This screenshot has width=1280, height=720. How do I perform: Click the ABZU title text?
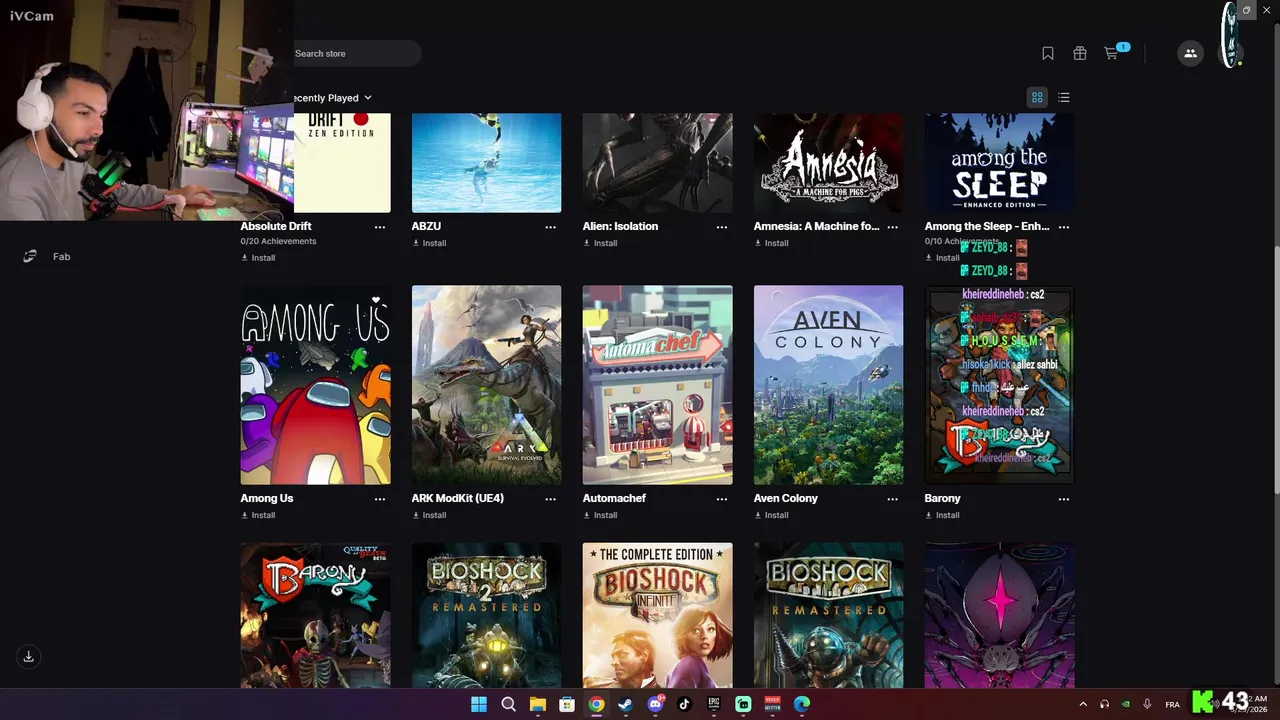pos(426,227)
